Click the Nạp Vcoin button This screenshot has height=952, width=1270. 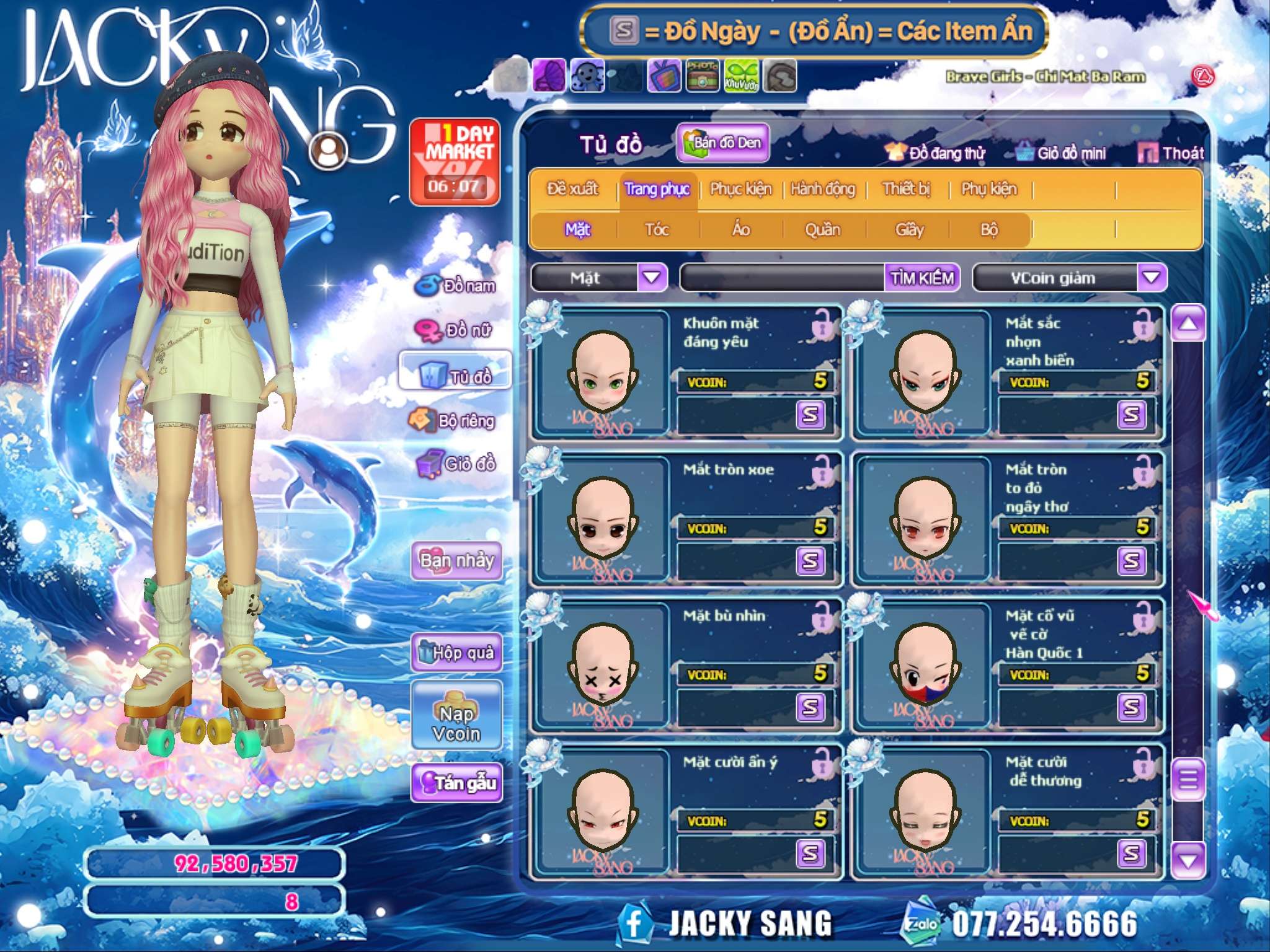(456, 717)
